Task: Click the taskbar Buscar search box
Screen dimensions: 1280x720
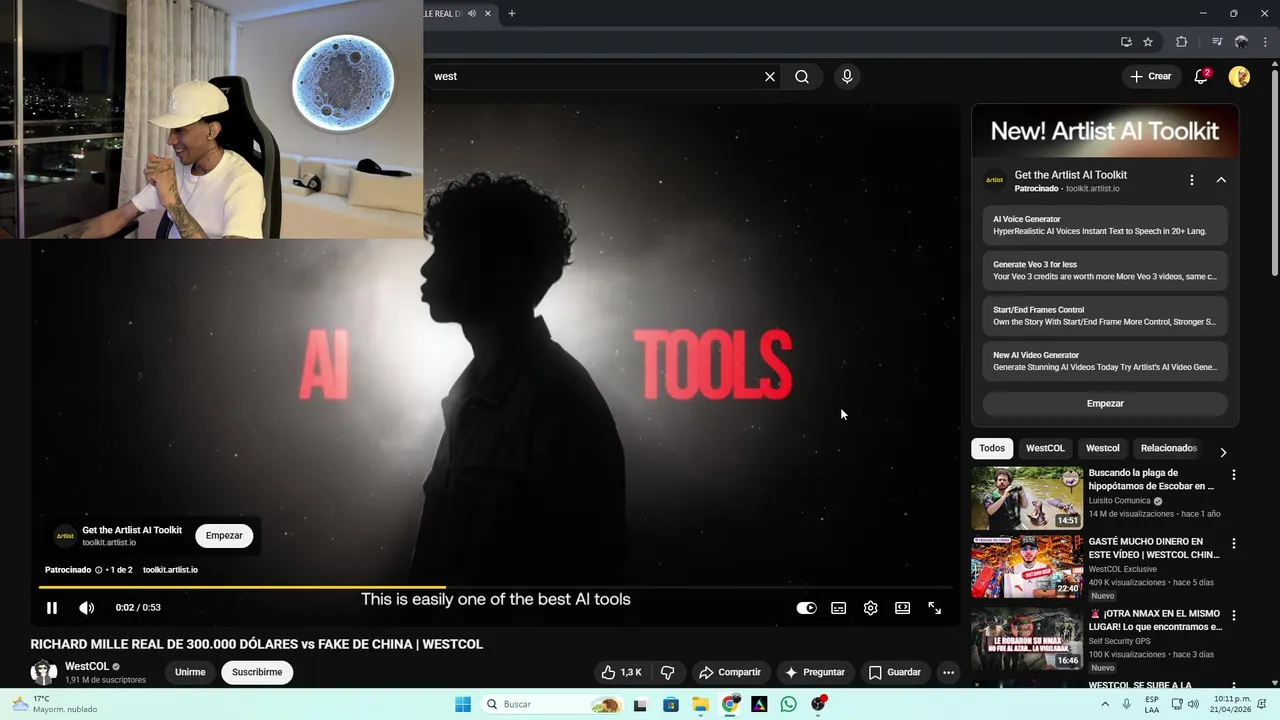Action: 551,704
